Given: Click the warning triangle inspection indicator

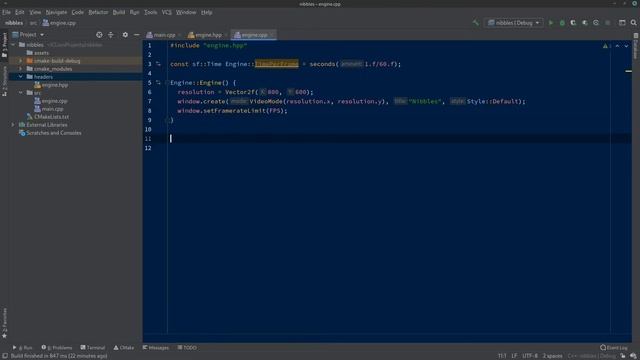Looking at the screenshot, I should click(x=606, y=46).
